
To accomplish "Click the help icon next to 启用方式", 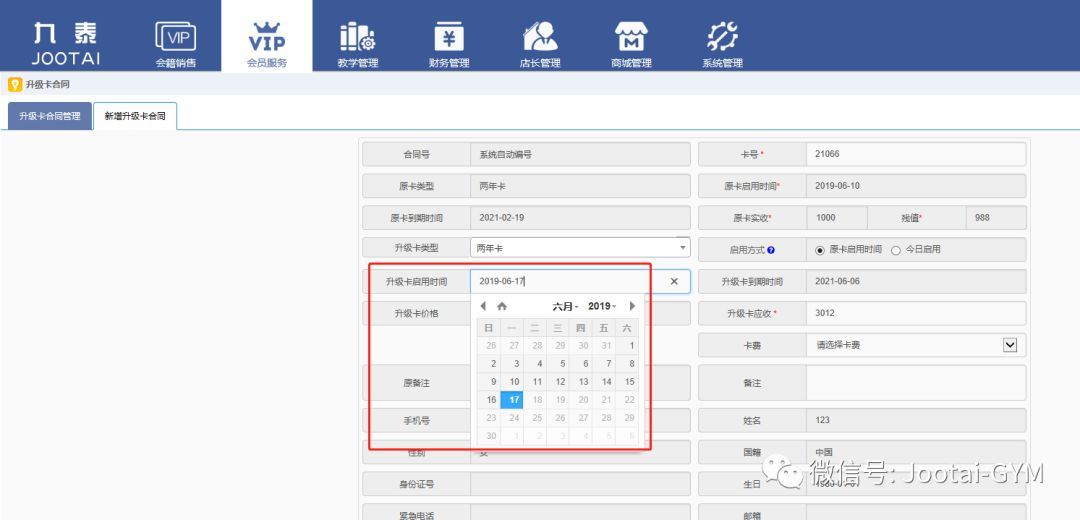I will click(x=771, y=250).
